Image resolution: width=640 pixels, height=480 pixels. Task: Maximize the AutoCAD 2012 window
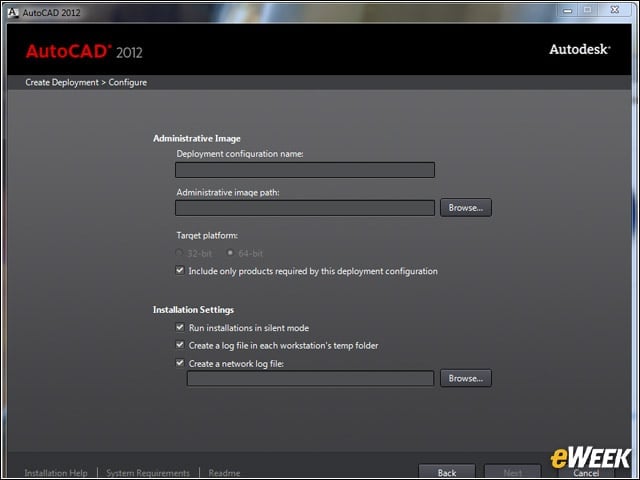pos(587,10)
